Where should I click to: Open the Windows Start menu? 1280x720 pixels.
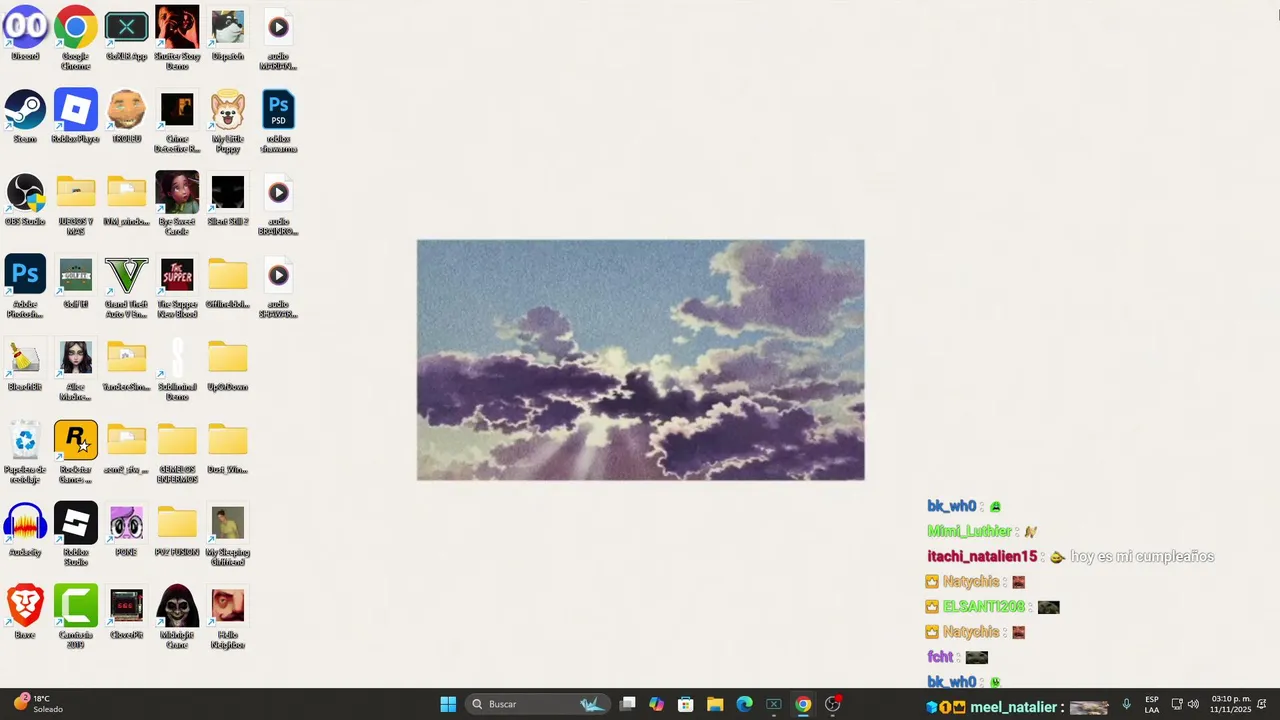448,704
